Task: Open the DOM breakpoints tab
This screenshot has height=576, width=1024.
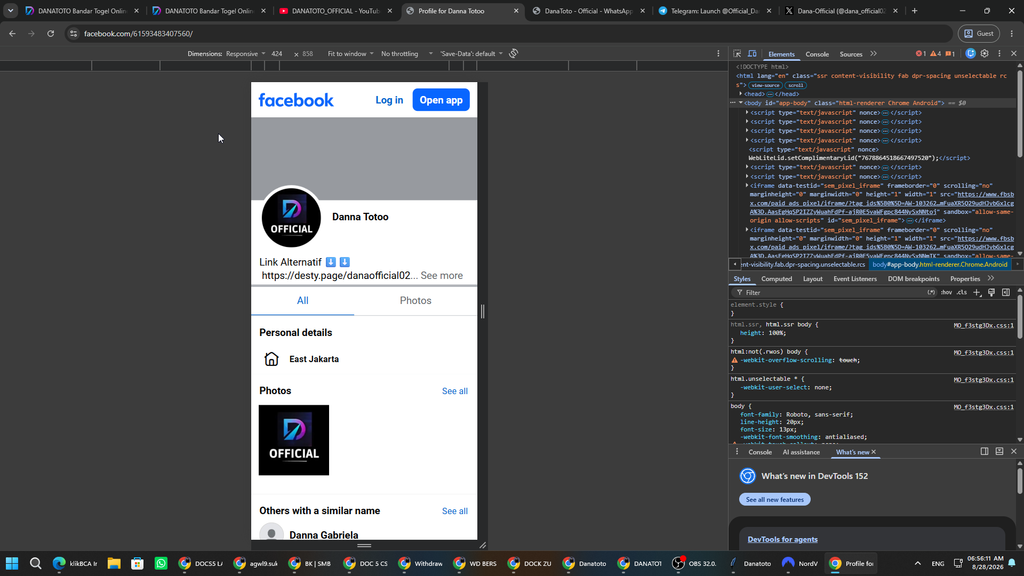Action: 913,279
